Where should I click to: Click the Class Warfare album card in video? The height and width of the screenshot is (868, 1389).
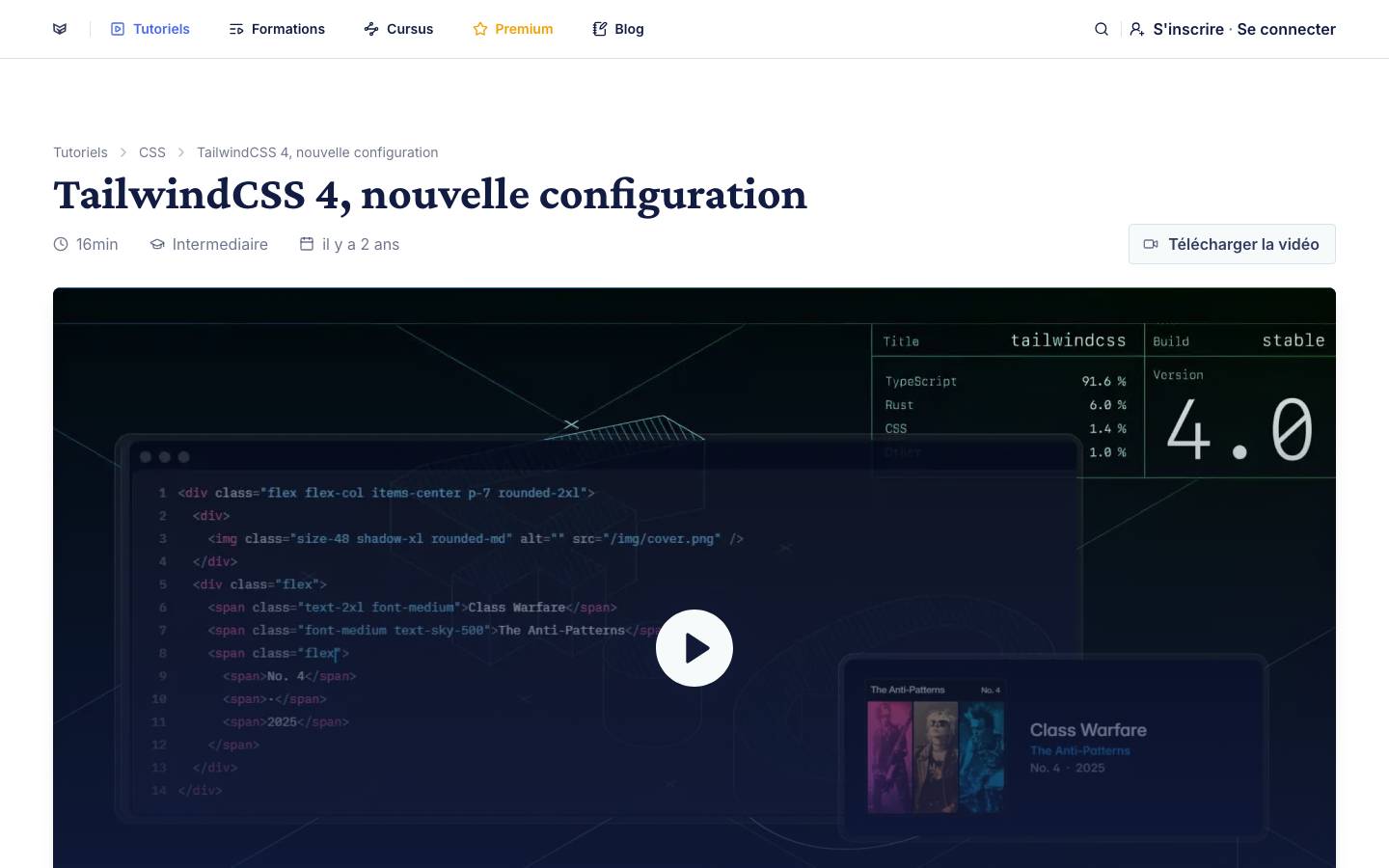point(1052,748)
